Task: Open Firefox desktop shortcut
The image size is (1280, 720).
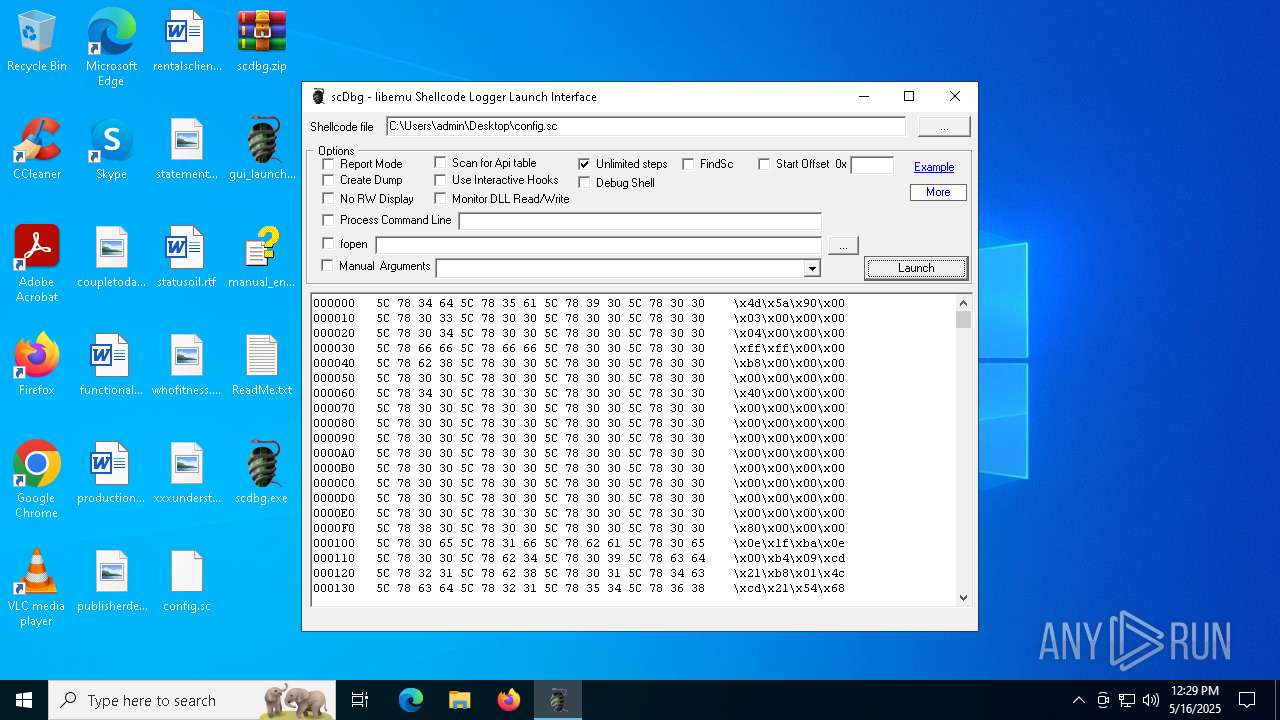Action: (x=37, y=365)
